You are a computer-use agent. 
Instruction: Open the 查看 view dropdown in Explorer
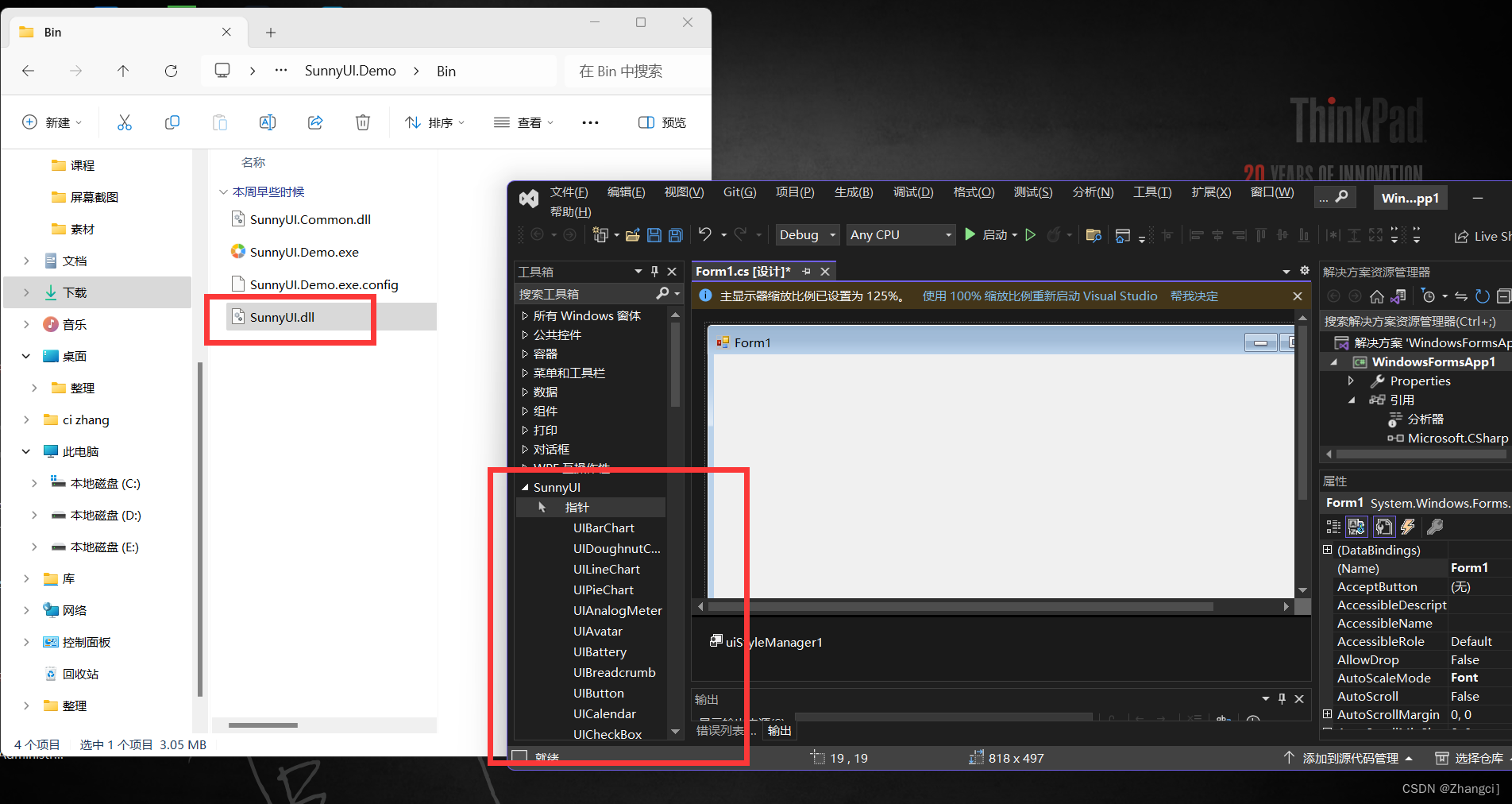pyautogui.click(x=523, y=122)
